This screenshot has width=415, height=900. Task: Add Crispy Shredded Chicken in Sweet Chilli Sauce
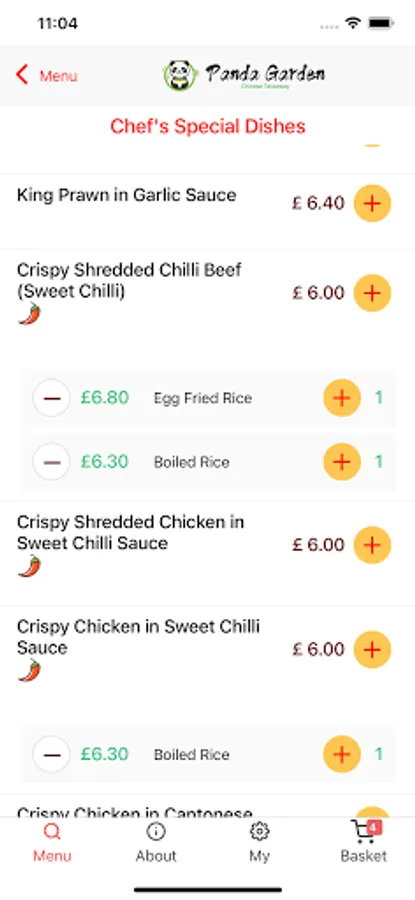click(x=372, y=545)
